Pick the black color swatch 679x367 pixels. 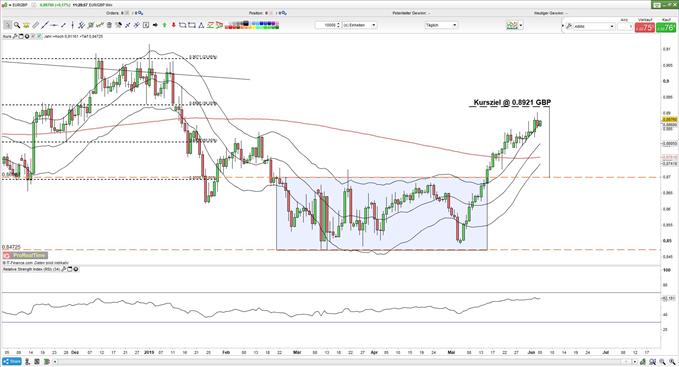(246, 23)
